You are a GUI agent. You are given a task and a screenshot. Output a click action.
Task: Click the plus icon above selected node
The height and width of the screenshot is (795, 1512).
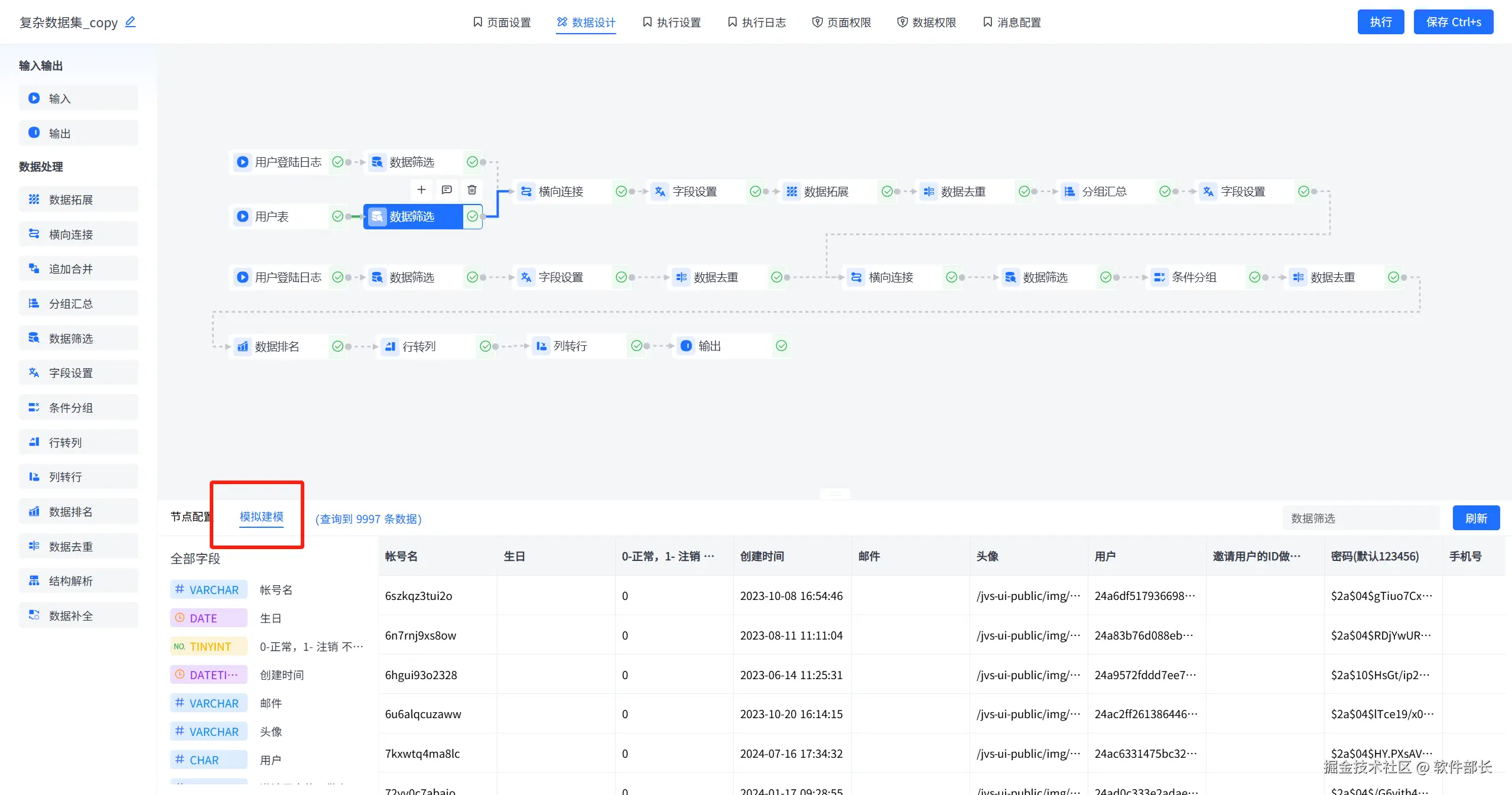coord(421,190)
